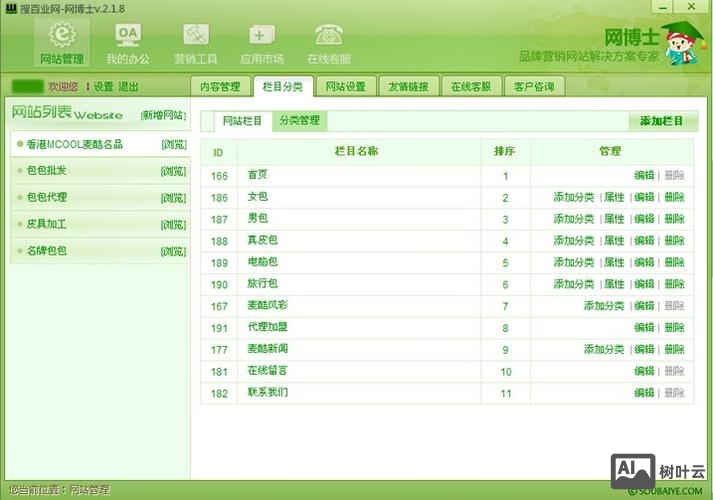Open the 我的办公 OA icon
Viewport: 713px width, 500px height.
(x=128, y=43)
